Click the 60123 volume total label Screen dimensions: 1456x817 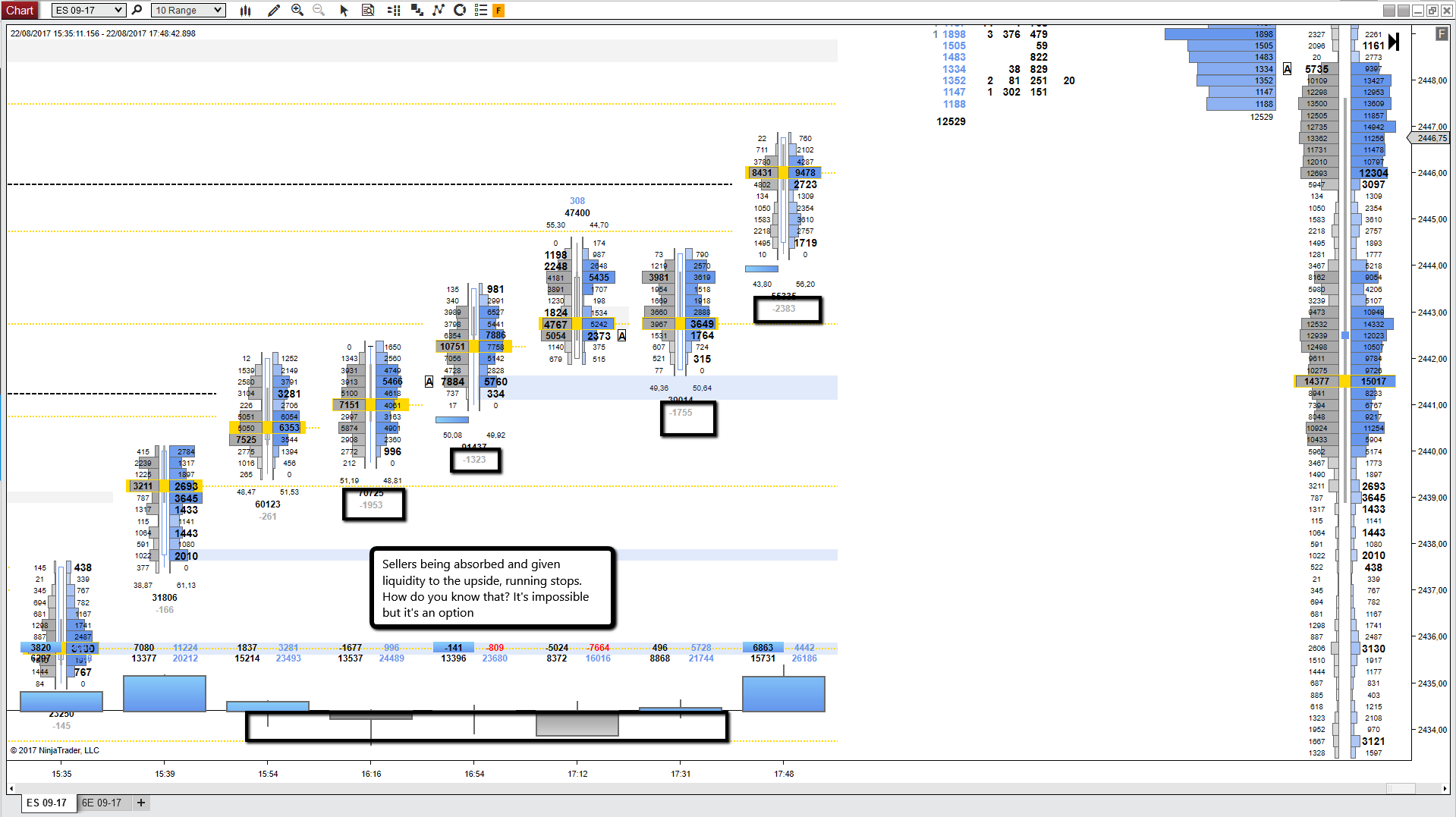268,504
